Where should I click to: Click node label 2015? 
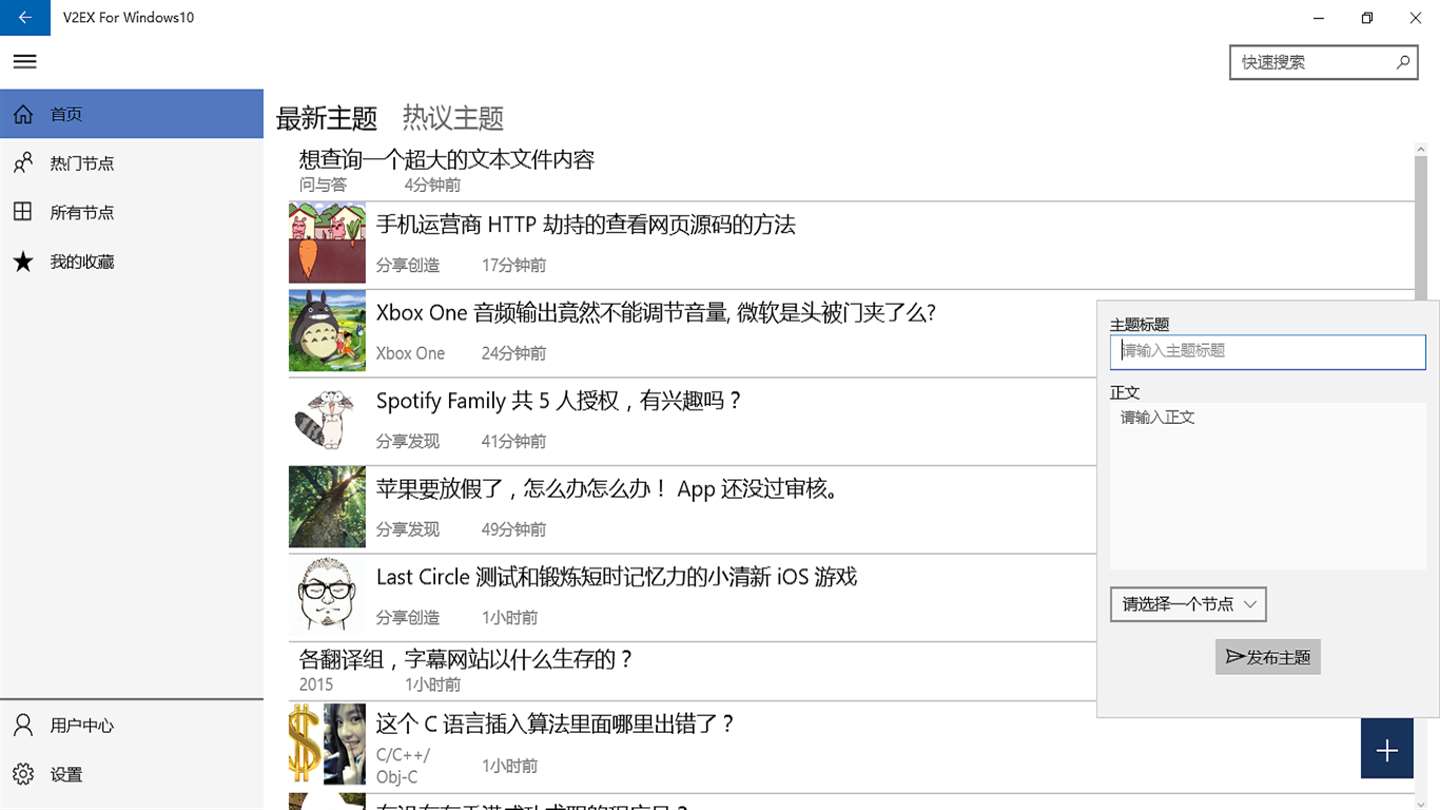pos(316,684)
